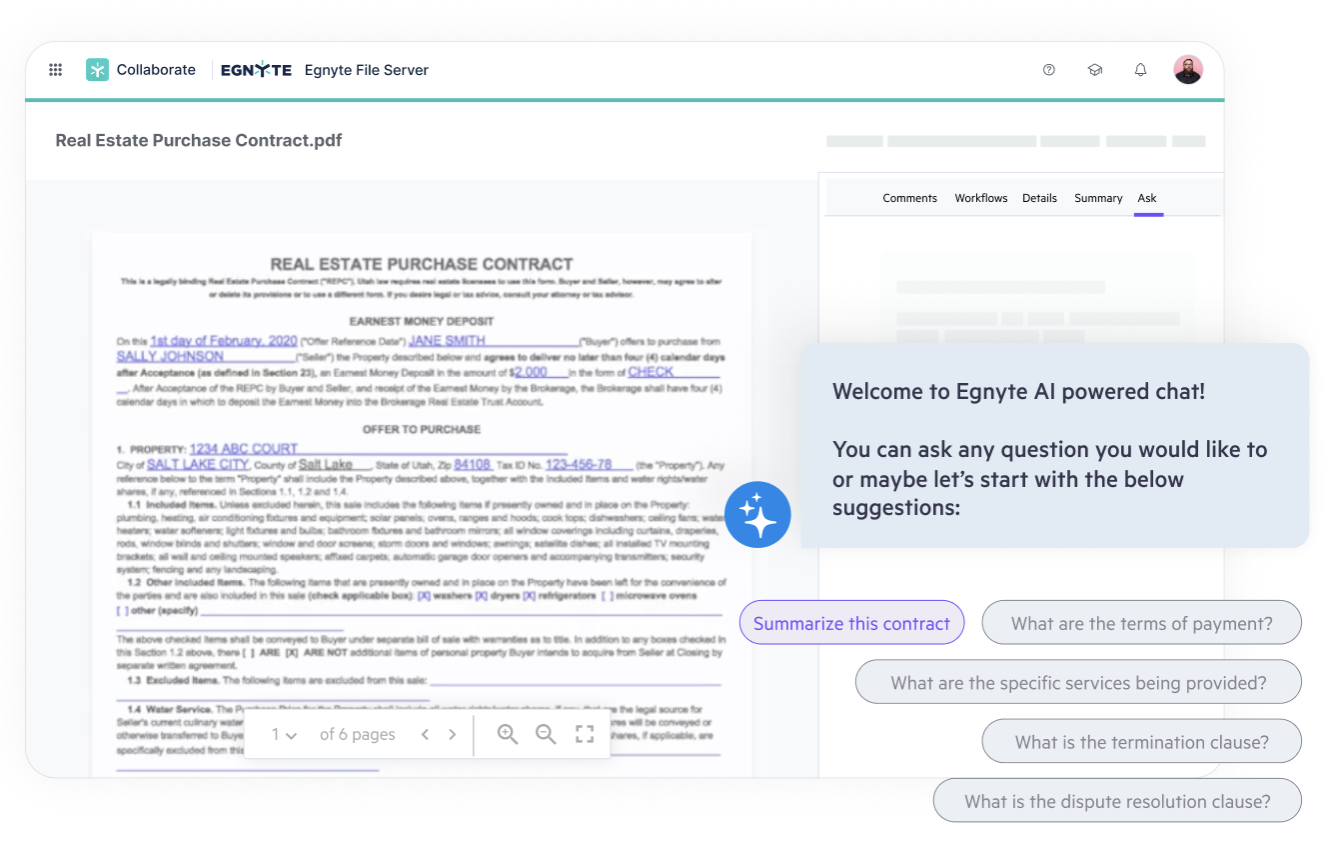Open the apps grid menu
This screenshot has height=856, width=1330.
56,70
